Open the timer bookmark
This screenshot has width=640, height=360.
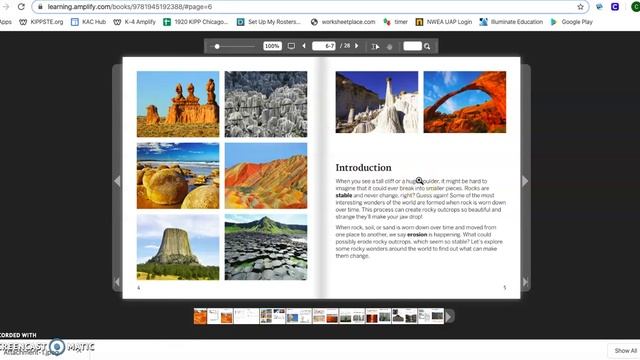pos(395,22)
